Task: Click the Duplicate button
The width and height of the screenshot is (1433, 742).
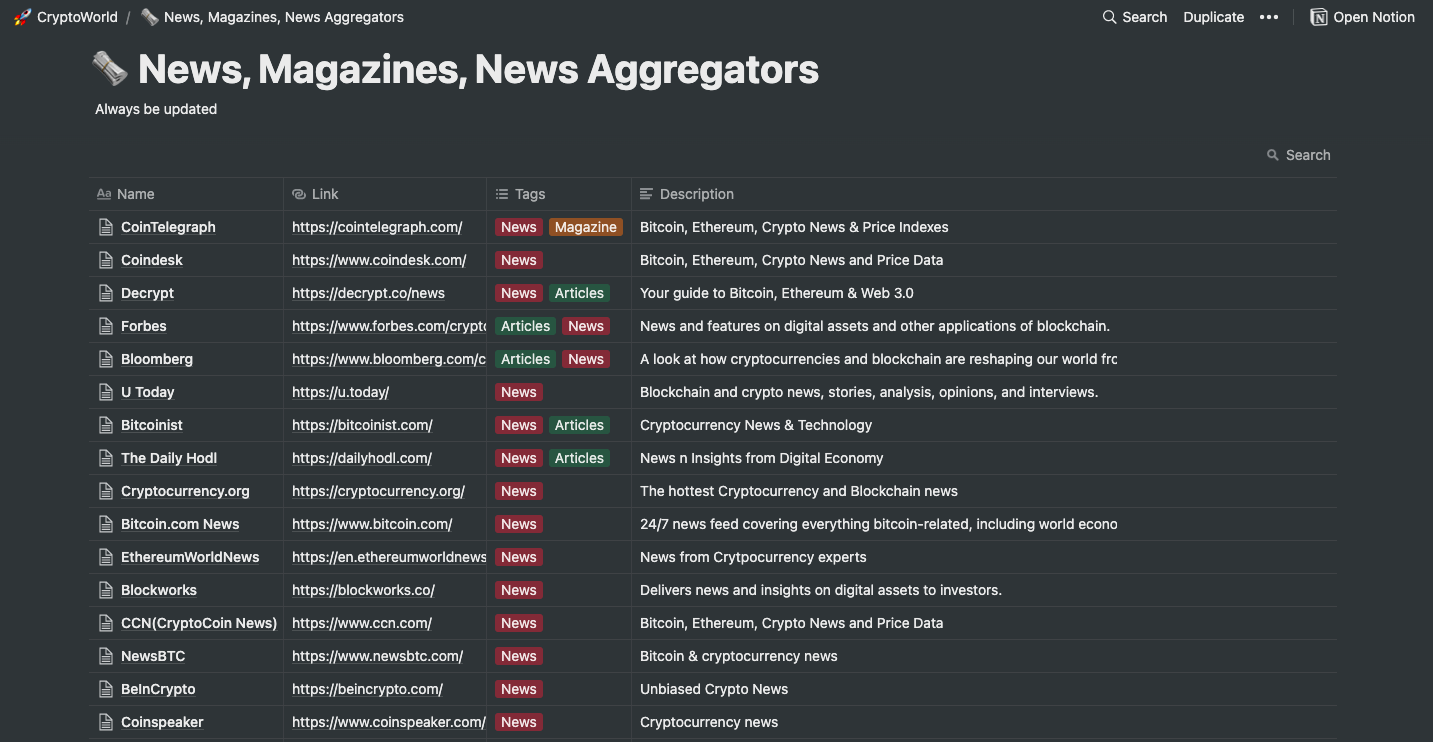Action: point(1214,17)
